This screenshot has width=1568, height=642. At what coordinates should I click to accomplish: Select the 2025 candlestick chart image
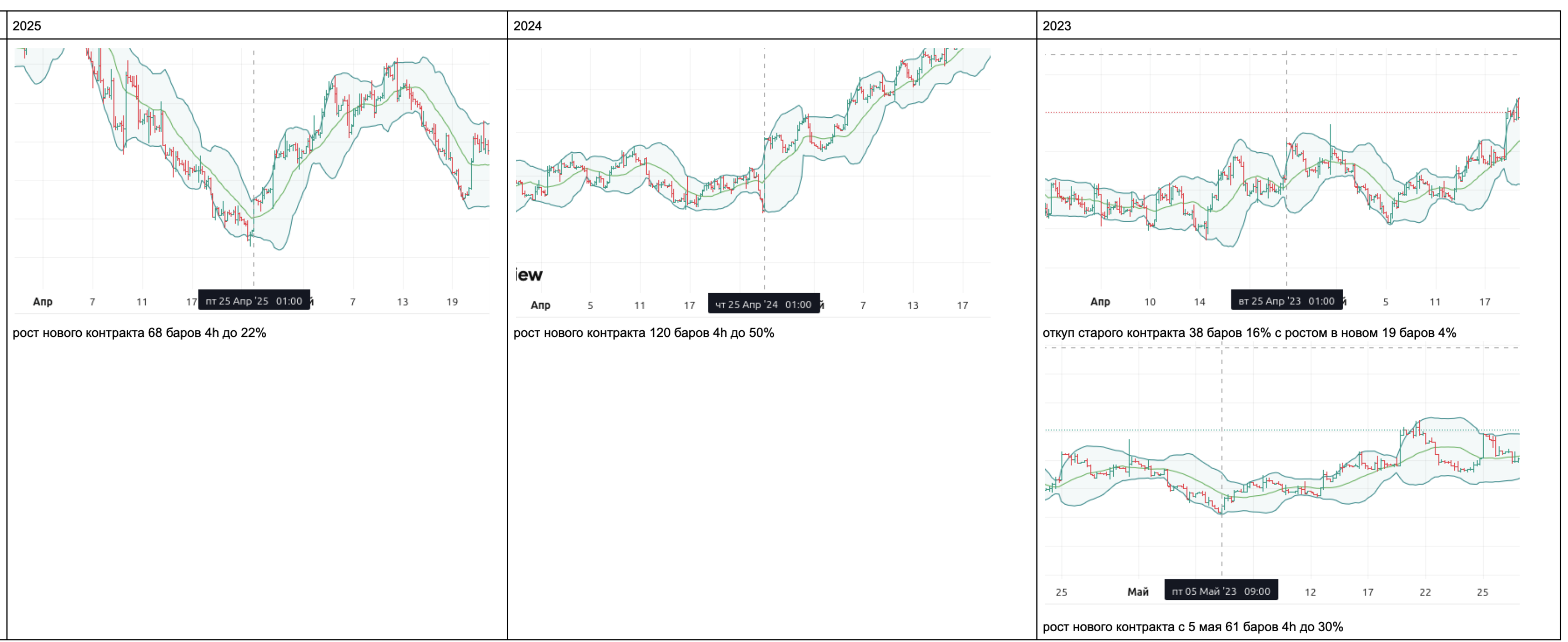pos(252,176)
